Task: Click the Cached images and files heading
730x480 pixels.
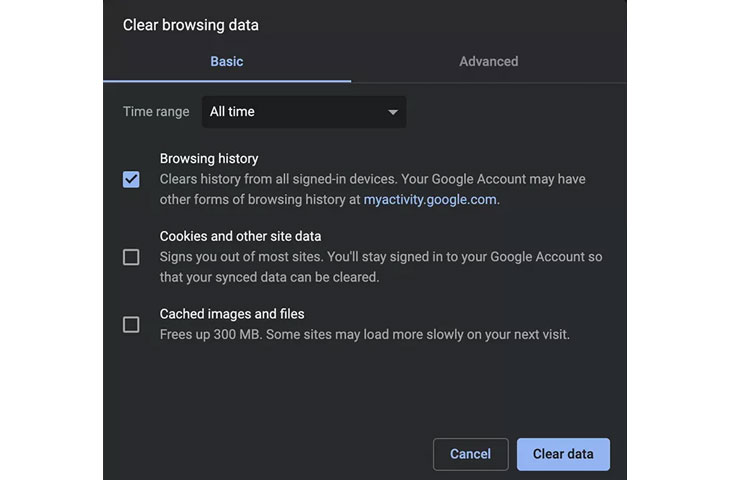Action: 232,314
